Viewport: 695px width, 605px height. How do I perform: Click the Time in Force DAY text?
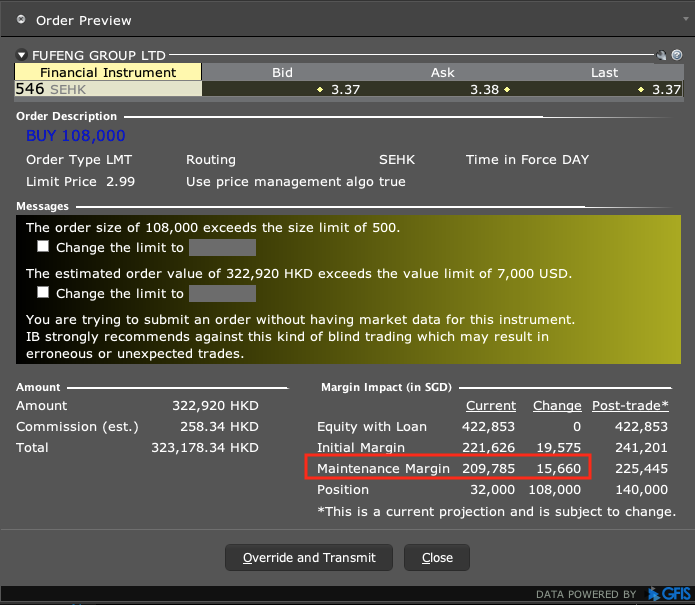[x=527, y=160]
